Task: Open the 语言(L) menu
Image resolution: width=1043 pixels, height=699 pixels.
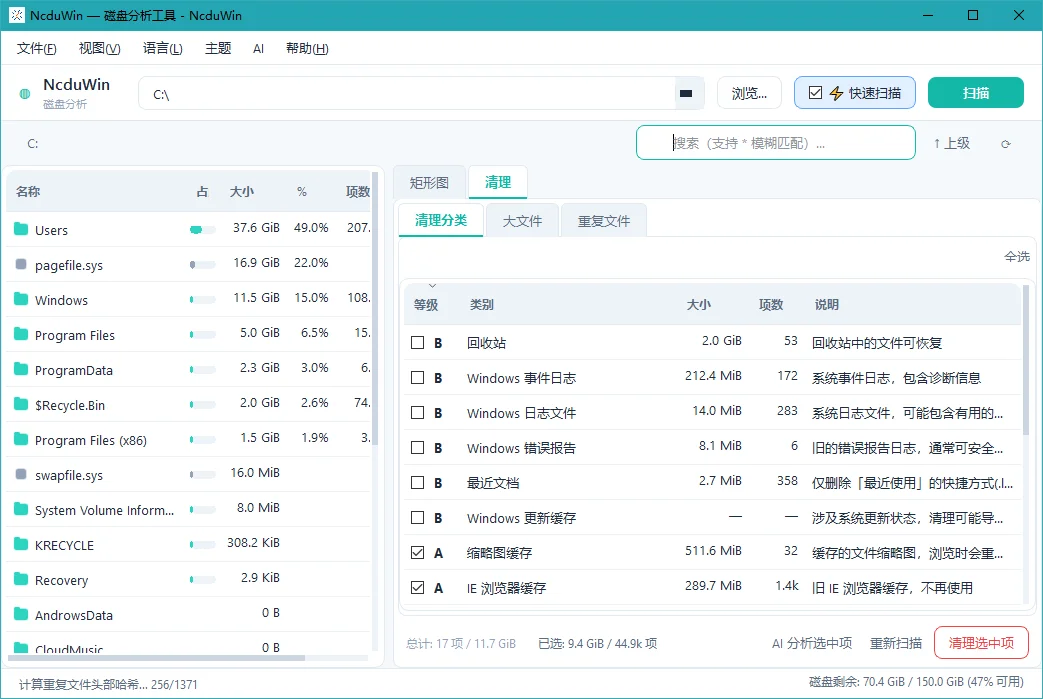Action: 162,49
